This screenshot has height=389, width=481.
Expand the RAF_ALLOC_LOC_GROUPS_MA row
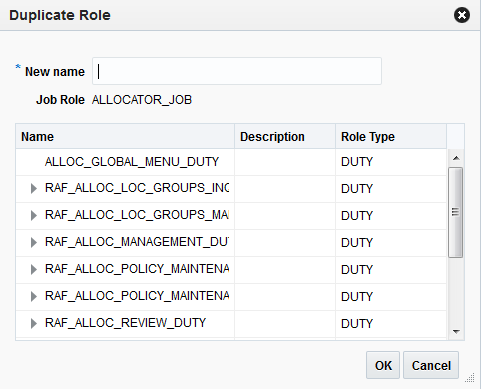pyautogui.click(x=33, y=215)
